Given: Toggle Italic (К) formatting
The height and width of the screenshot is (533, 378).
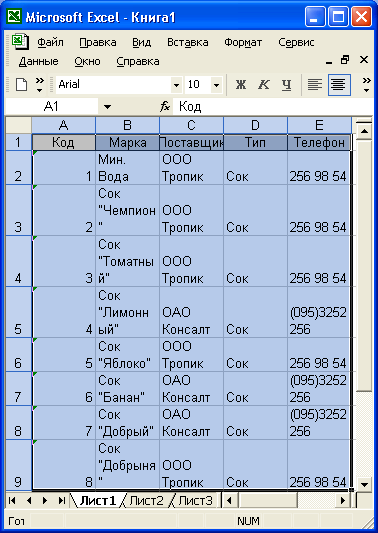Looking at the screenshot, I should click(263, 85).
